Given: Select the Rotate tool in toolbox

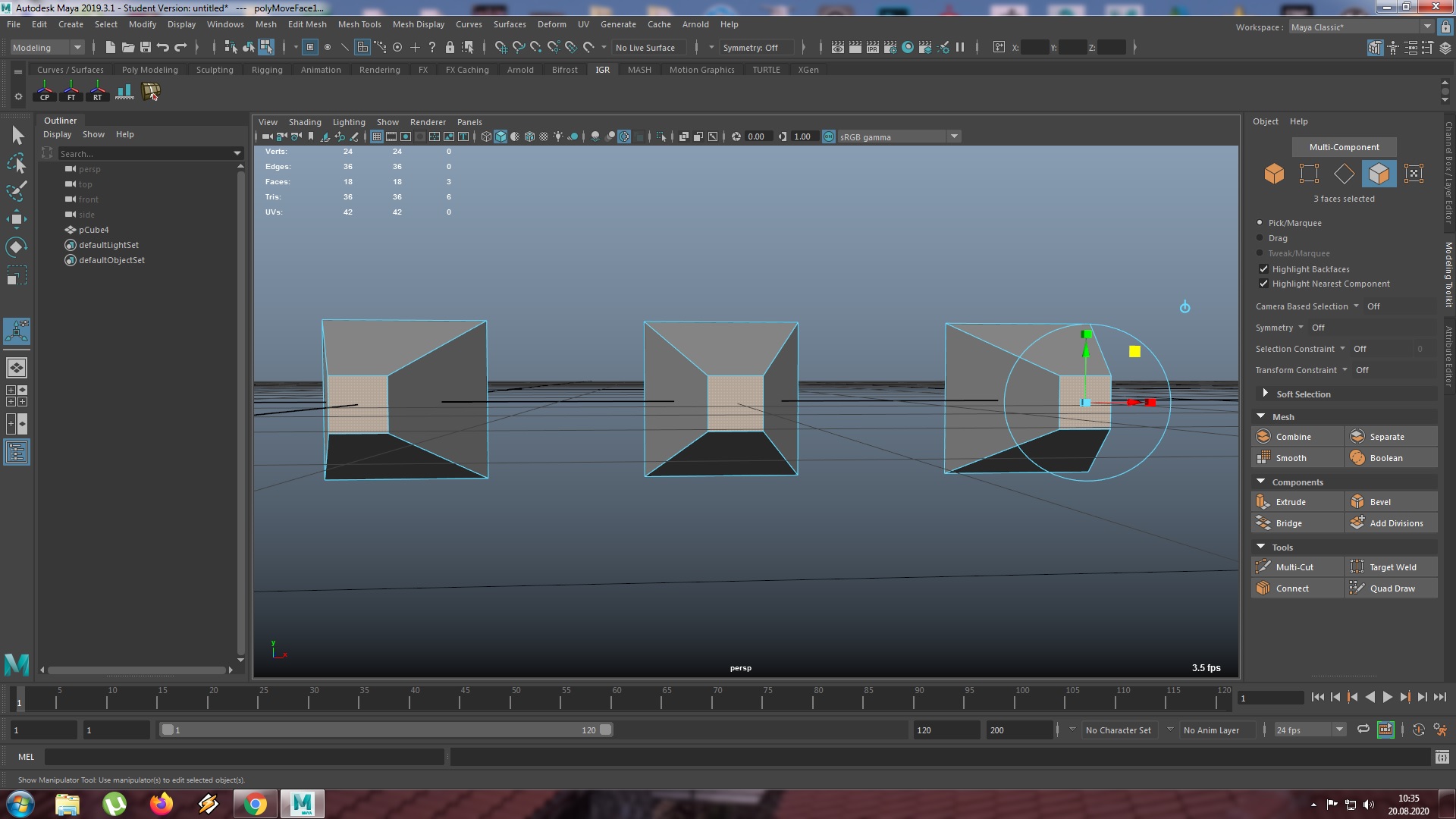Looking at the screenshot, I should (16, 247).
